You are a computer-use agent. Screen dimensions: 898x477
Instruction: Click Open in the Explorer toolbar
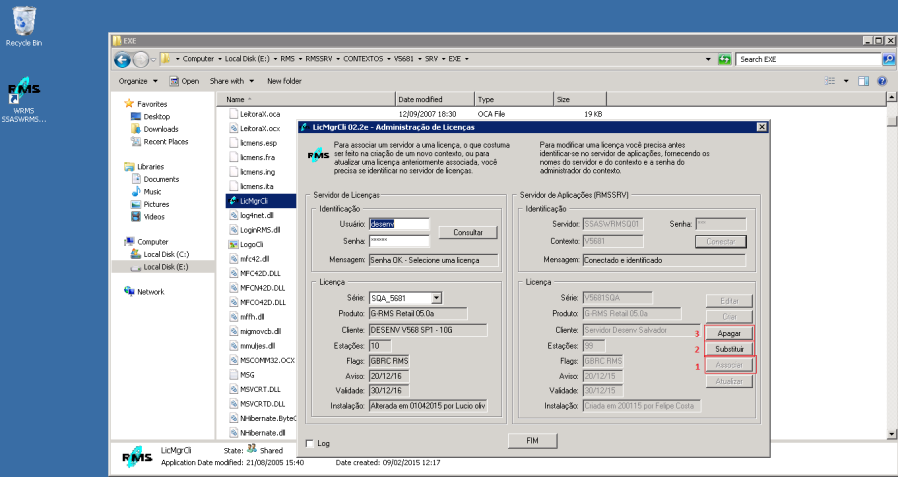pyautogui.click(x=185, y=81)
